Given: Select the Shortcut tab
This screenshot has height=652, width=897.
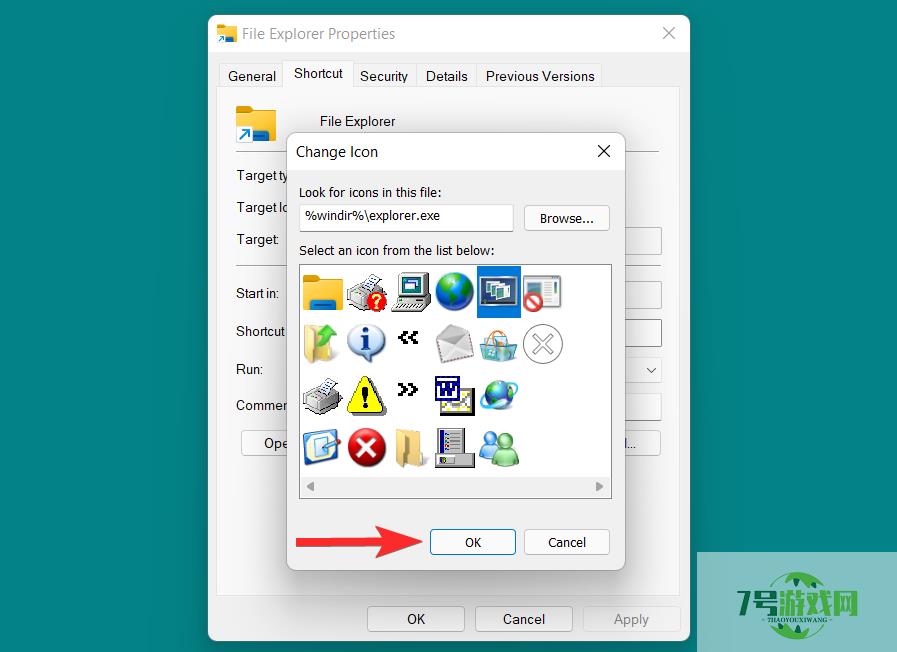Looking at the screenshot, I should point(318,73).
